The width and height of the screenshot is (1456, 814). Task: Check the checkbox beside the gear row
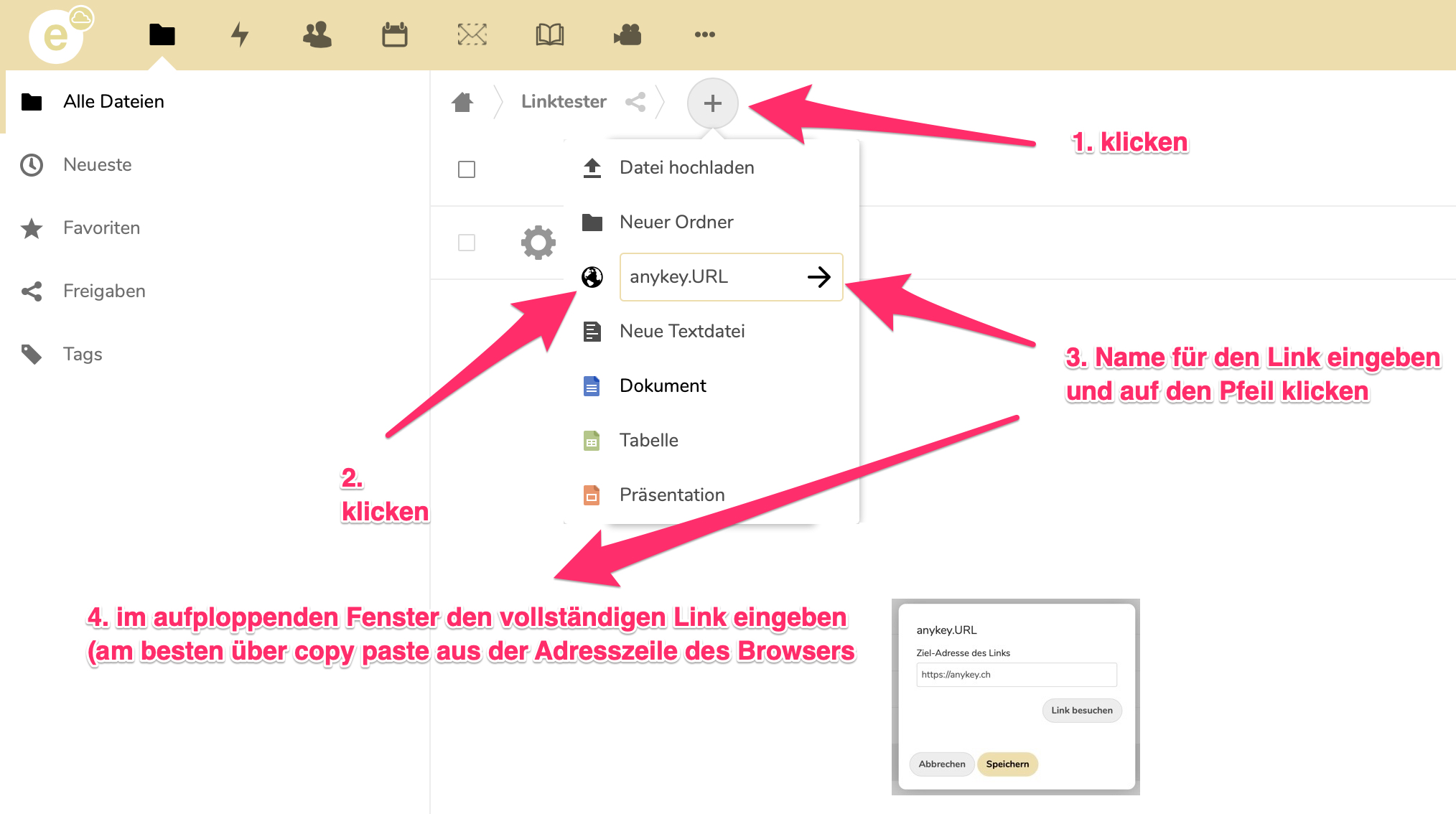(467, 243)
